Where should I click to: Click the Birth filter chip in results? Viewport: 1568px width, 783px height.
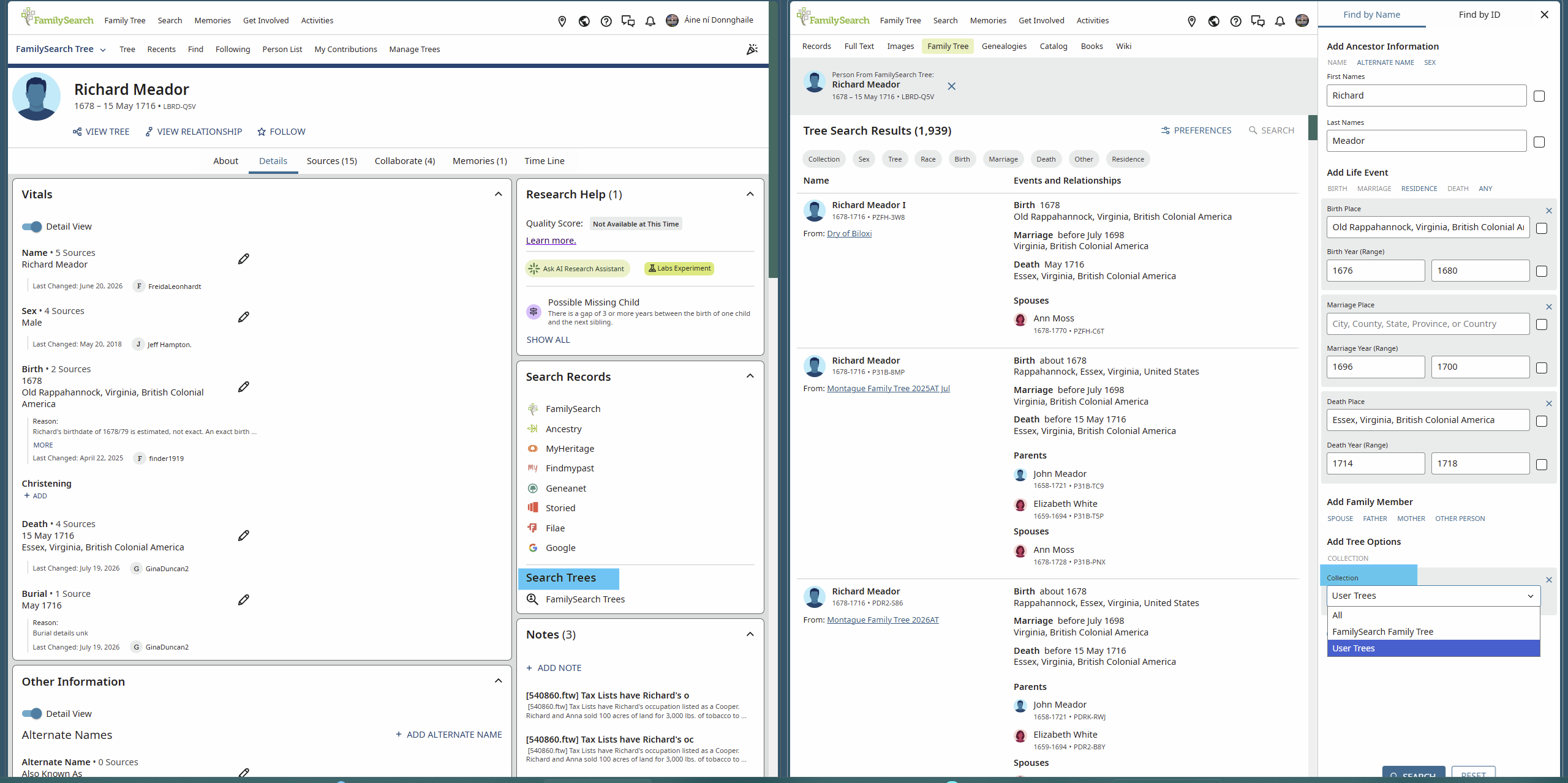point(962,159)
